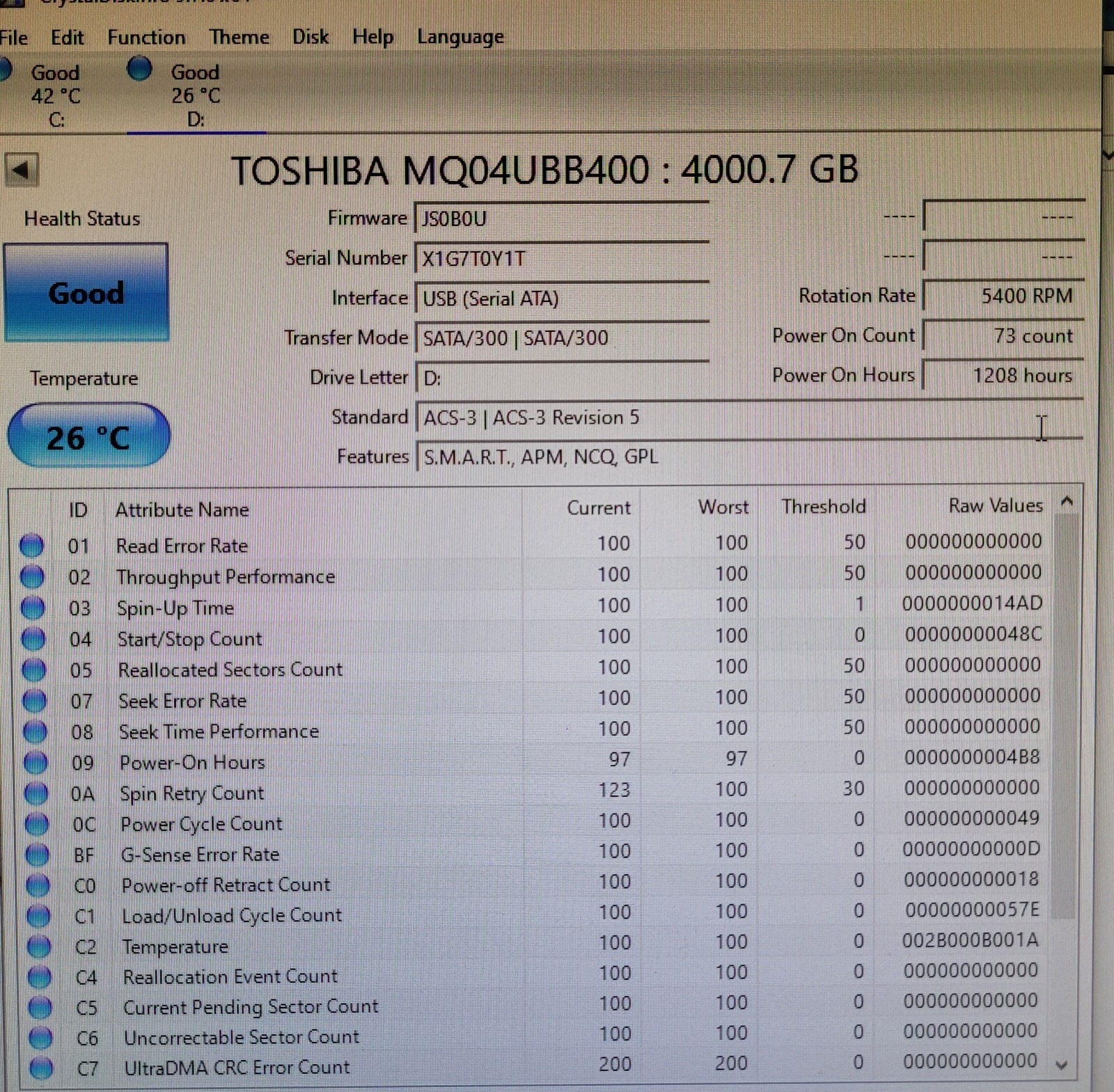Click status icon for Power-off Retract Count

click(x=38, y=885)
